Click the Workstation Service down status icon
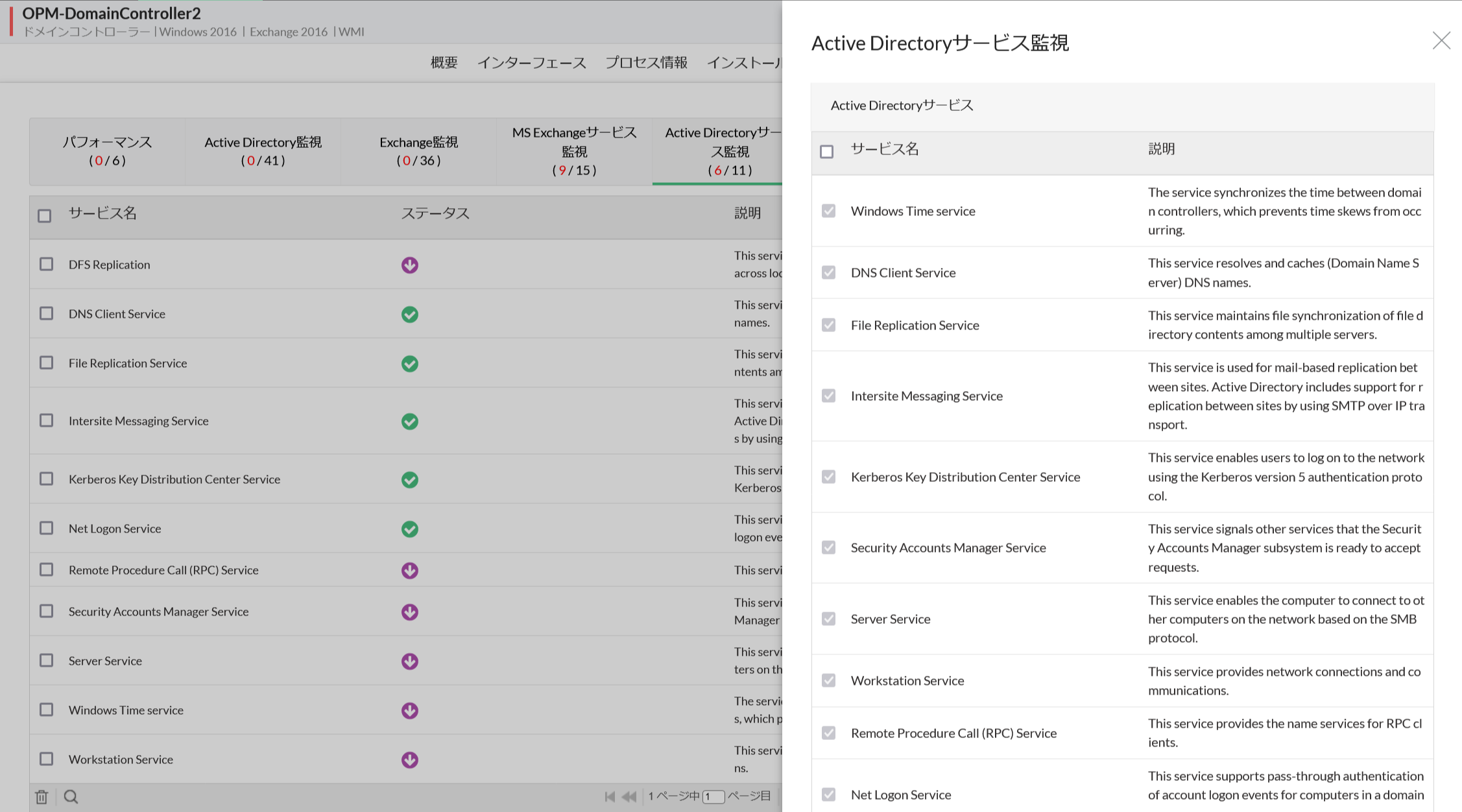The height and width of the screenshot is (812, 1462). [x=409, y=759]
